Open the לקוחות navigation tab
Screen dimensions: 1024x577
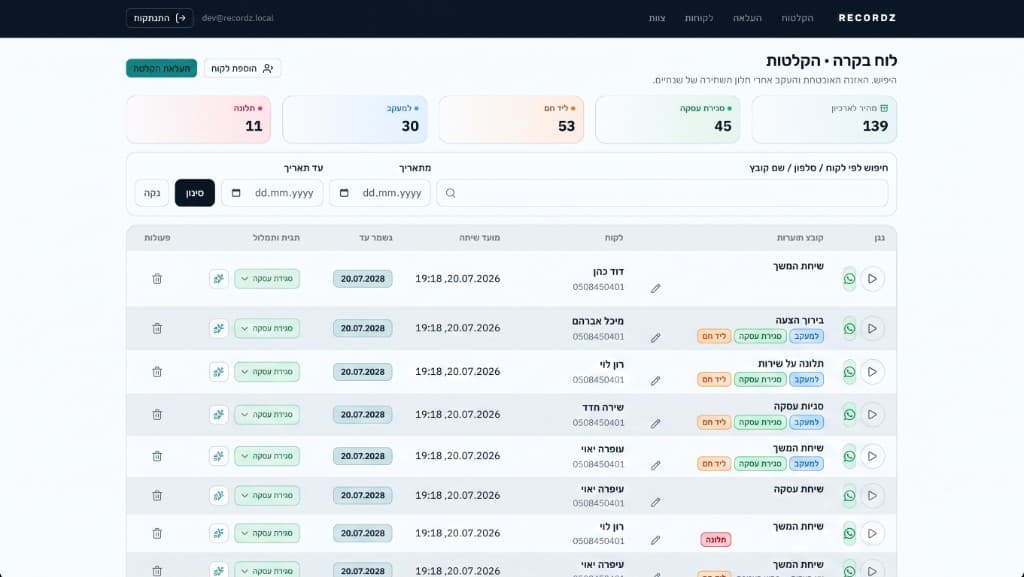(x=699, y=18)
